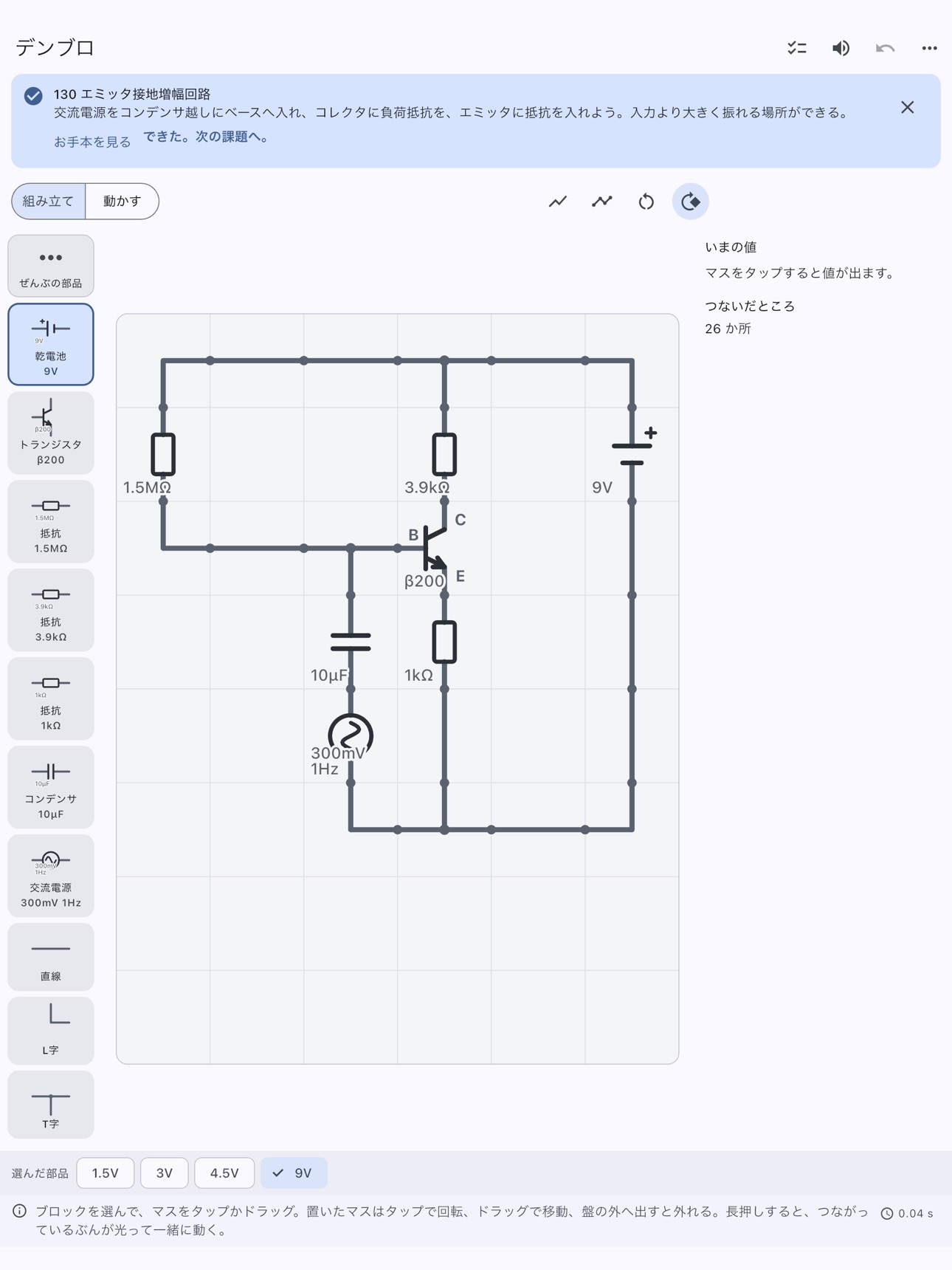Select 抵抗 3.9kΩ part

tap(51, 610)
